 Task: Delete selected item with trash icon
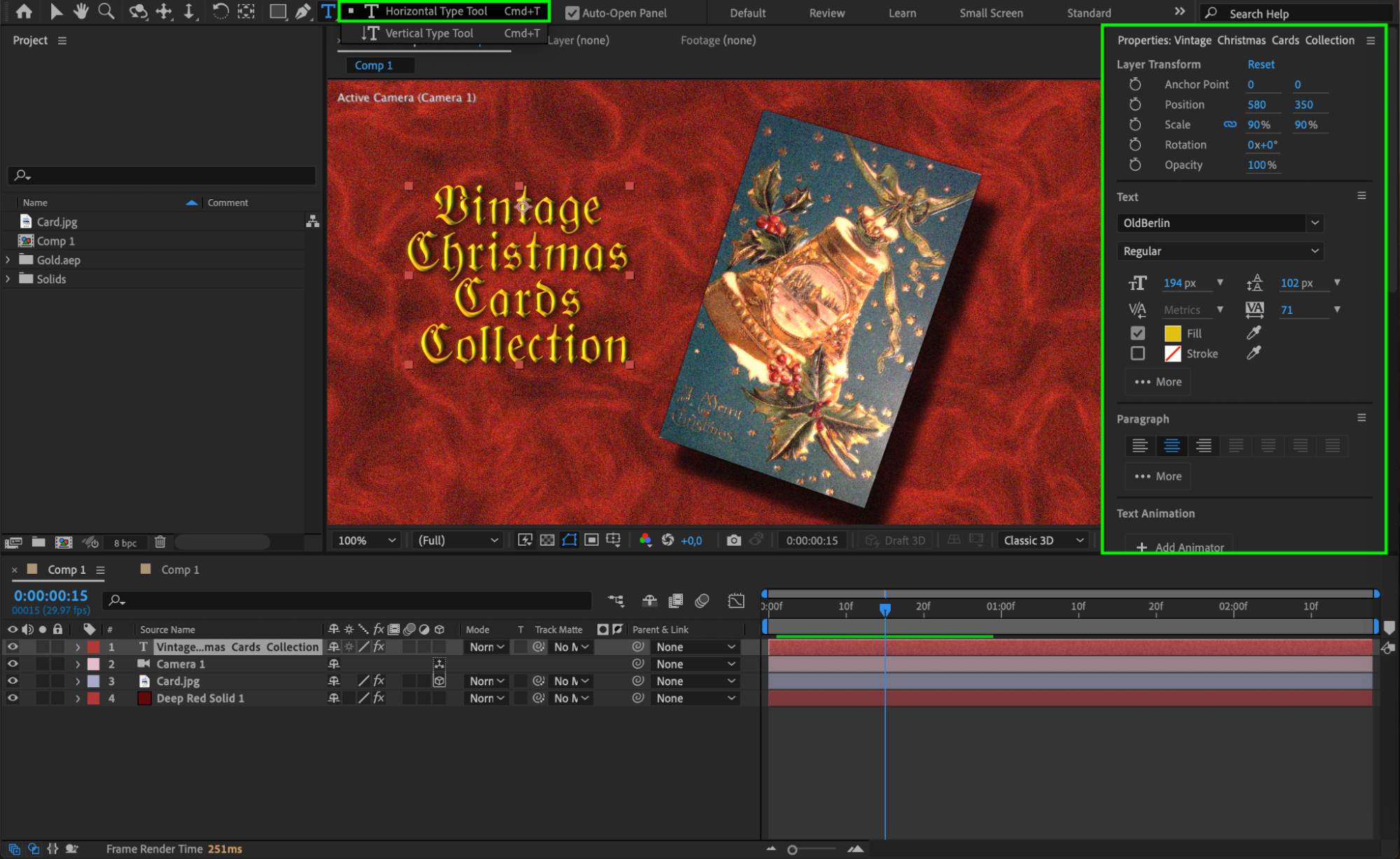pyautogui.click(x=160, y=542)
